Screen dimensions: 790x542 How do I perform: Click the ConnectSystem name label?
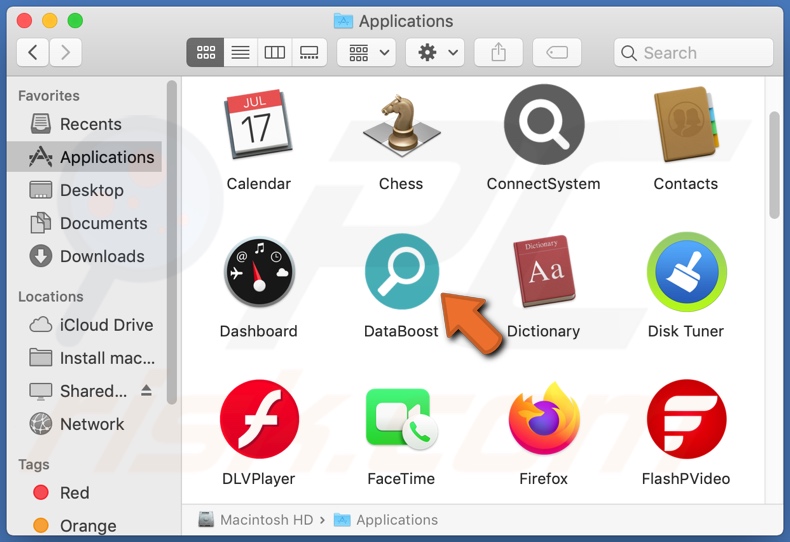pyautogui.click(x=544, y=184)
